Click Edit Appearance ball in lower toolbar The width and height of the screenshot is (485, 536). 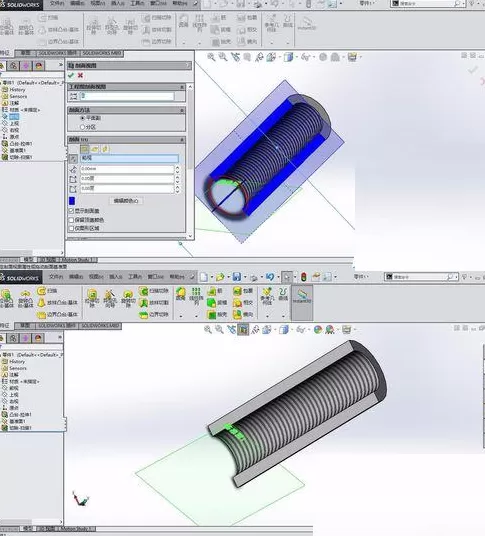tap(318, 330)
